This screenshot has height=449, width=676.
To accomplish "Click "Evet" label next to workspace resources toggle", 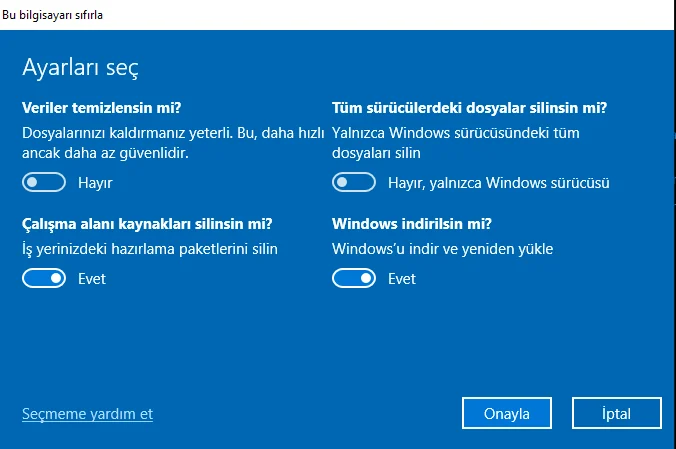I will click(x=92, y=279).
